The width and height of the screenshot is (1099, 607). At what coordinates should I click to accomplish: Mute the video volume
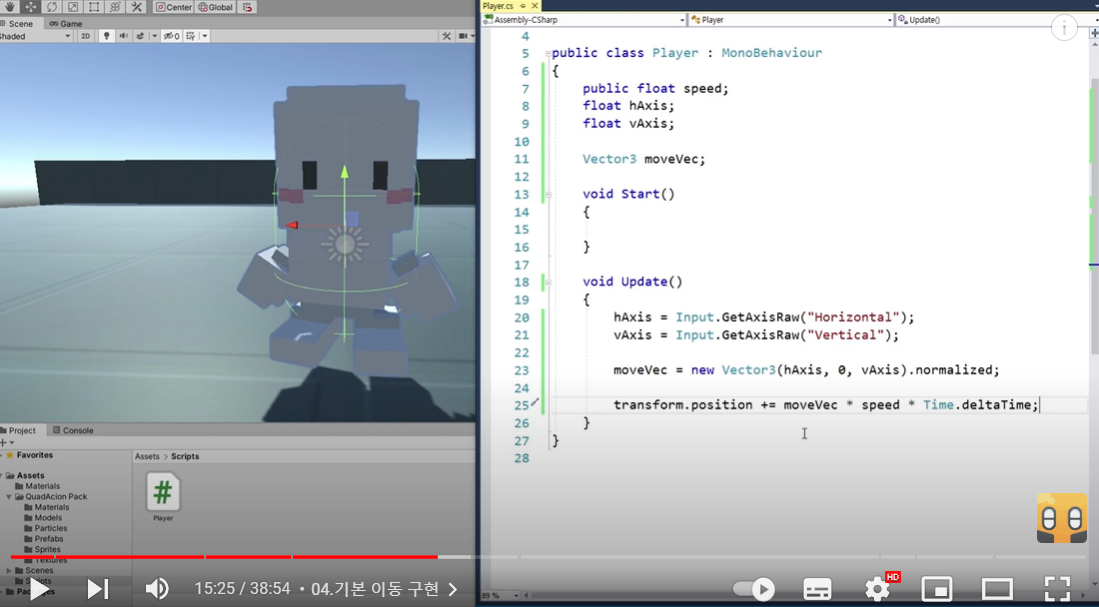click(157, 589)
